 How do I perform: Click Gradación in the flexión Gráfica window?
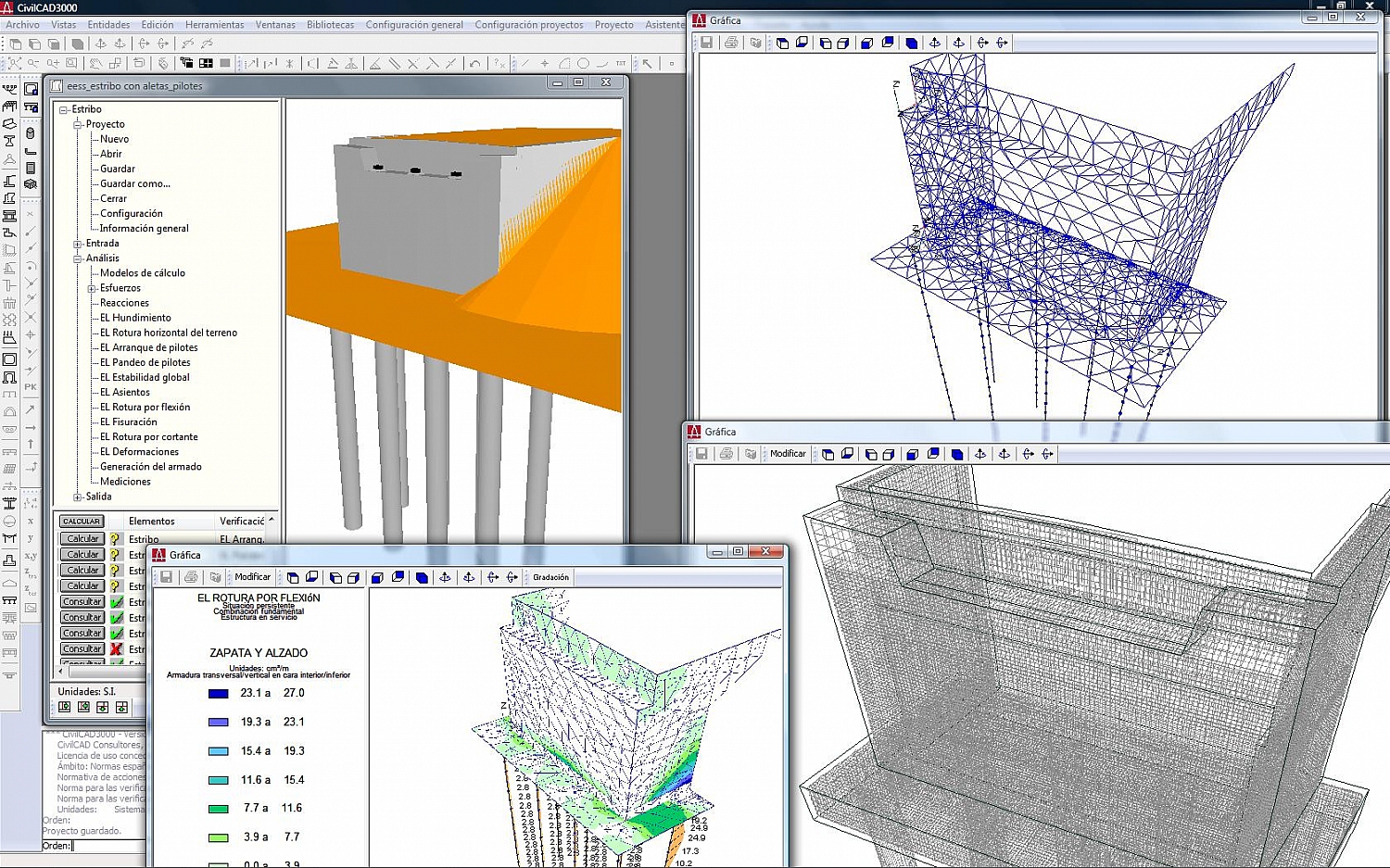pos(550,577)
